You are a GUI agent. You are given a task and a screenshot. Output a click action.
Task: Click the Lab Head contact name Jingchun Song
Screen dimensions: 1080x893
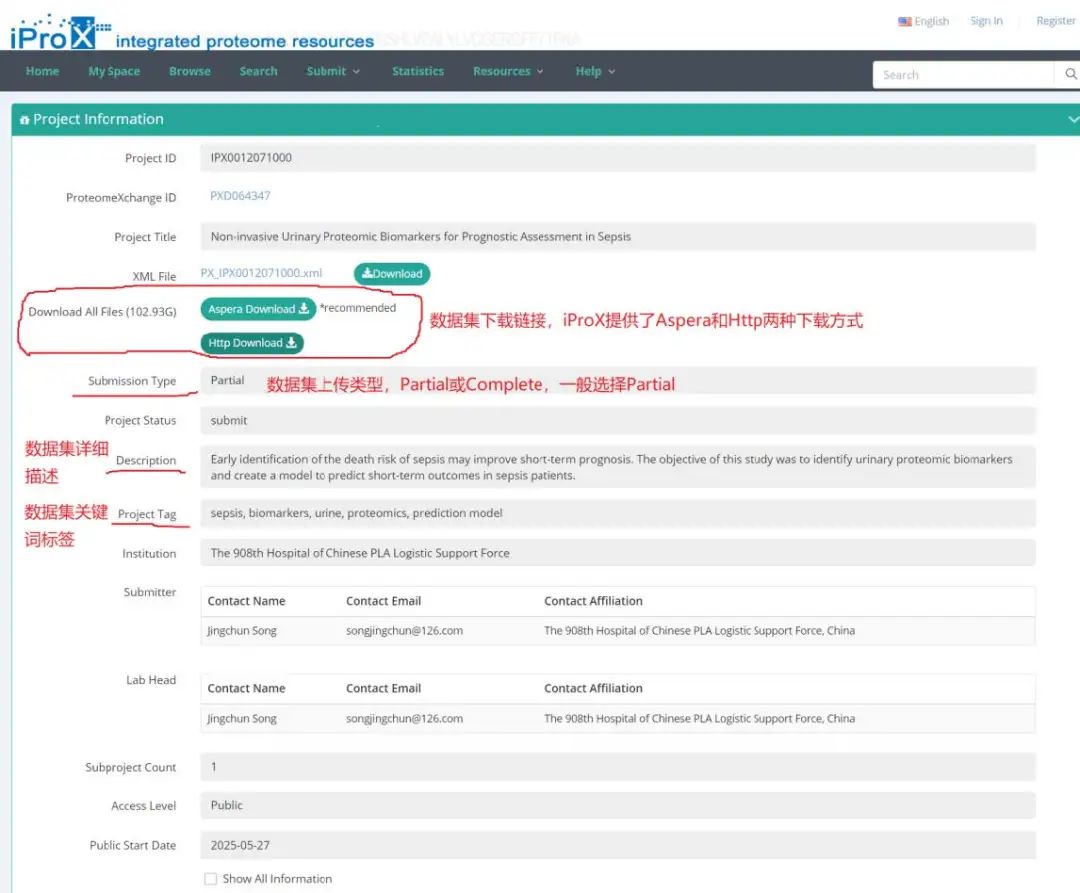242,718
